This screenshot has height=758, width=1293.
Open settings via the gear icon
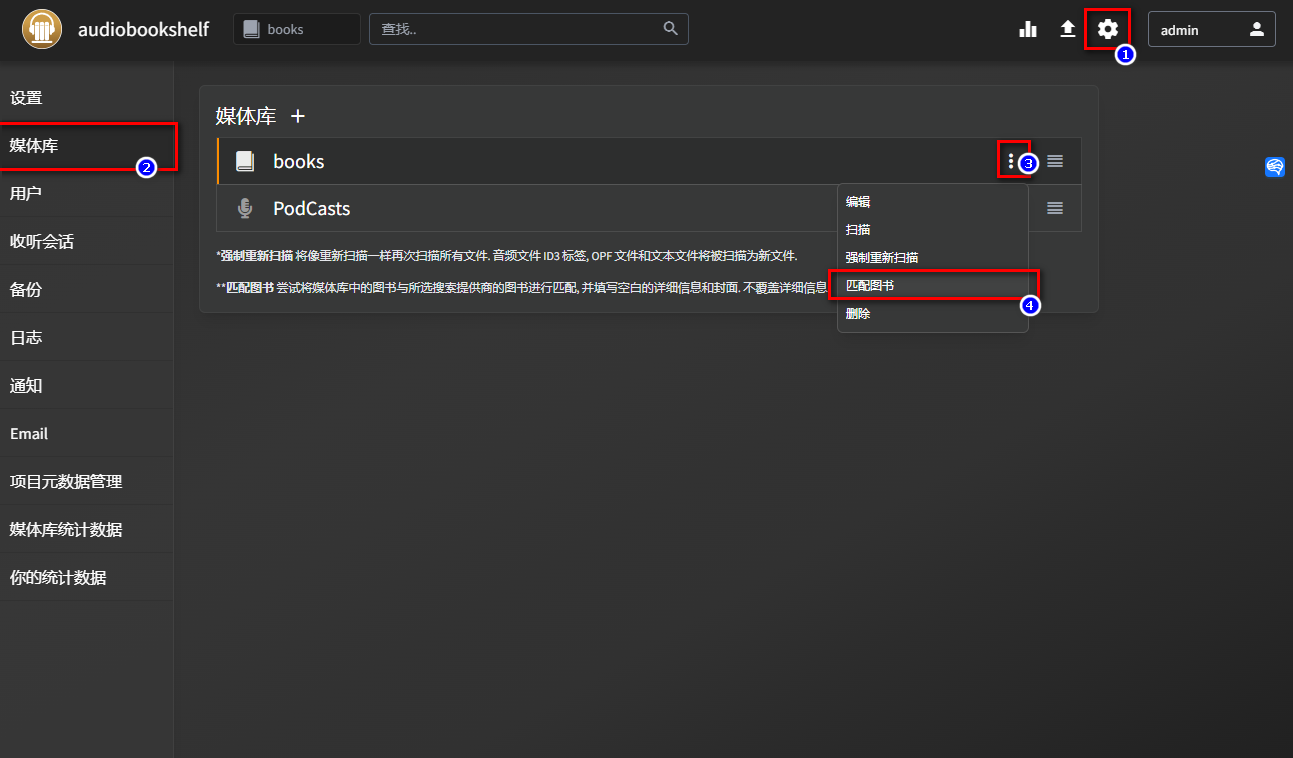[x=1107, y=29]
